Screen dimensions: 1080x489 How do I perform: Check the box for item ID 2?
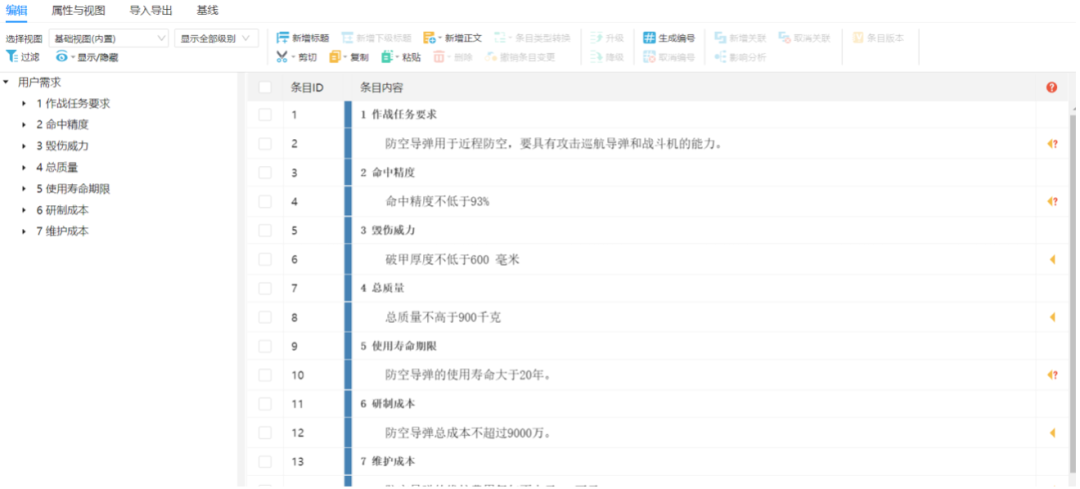coord(265,144)
